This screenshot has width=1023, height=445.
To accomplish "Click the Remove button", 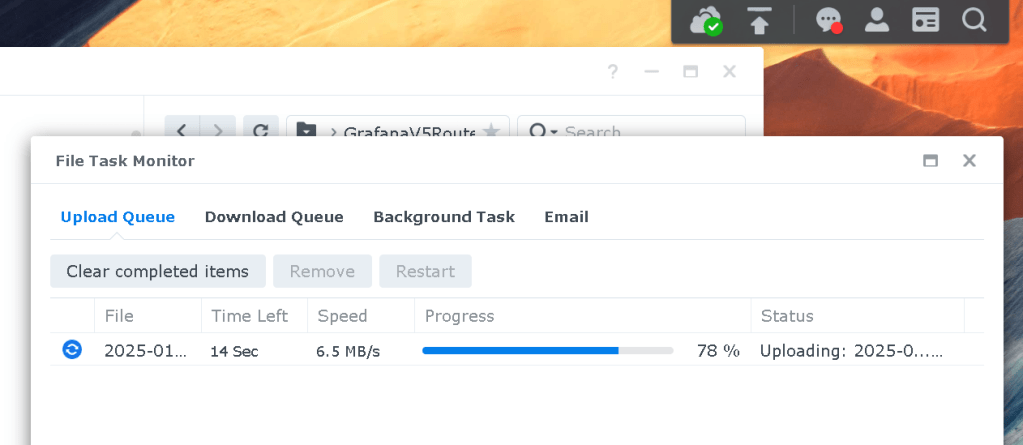I will point(322,271).
